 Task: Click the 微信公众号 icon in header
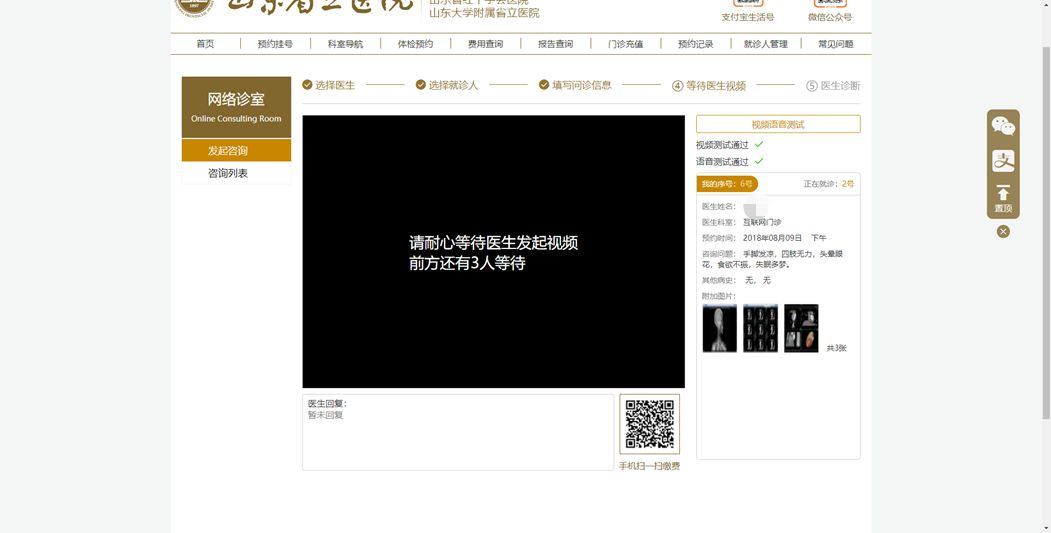(830, 4)
